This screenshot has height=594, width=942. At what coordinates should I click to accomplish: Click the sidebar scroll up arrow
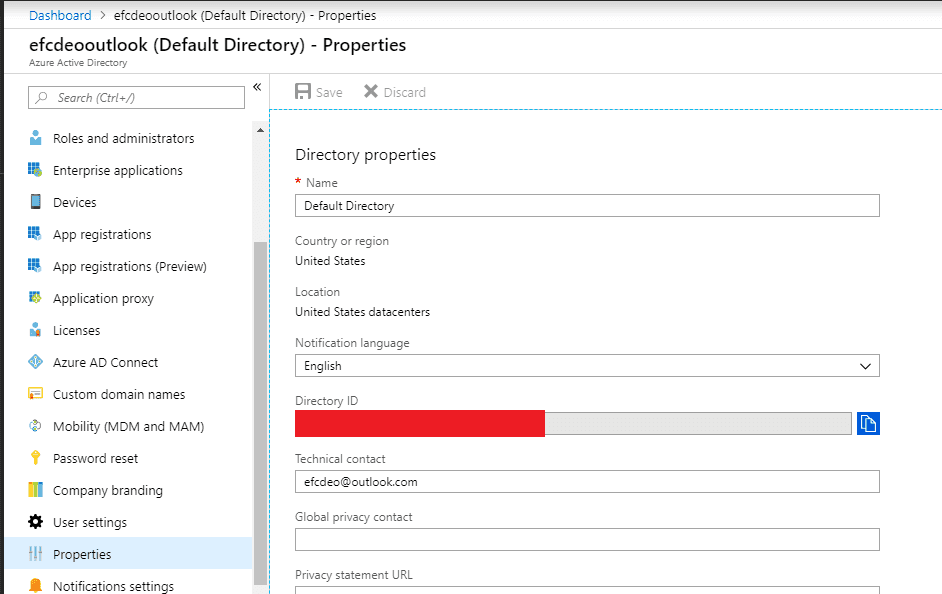point(260,130)
